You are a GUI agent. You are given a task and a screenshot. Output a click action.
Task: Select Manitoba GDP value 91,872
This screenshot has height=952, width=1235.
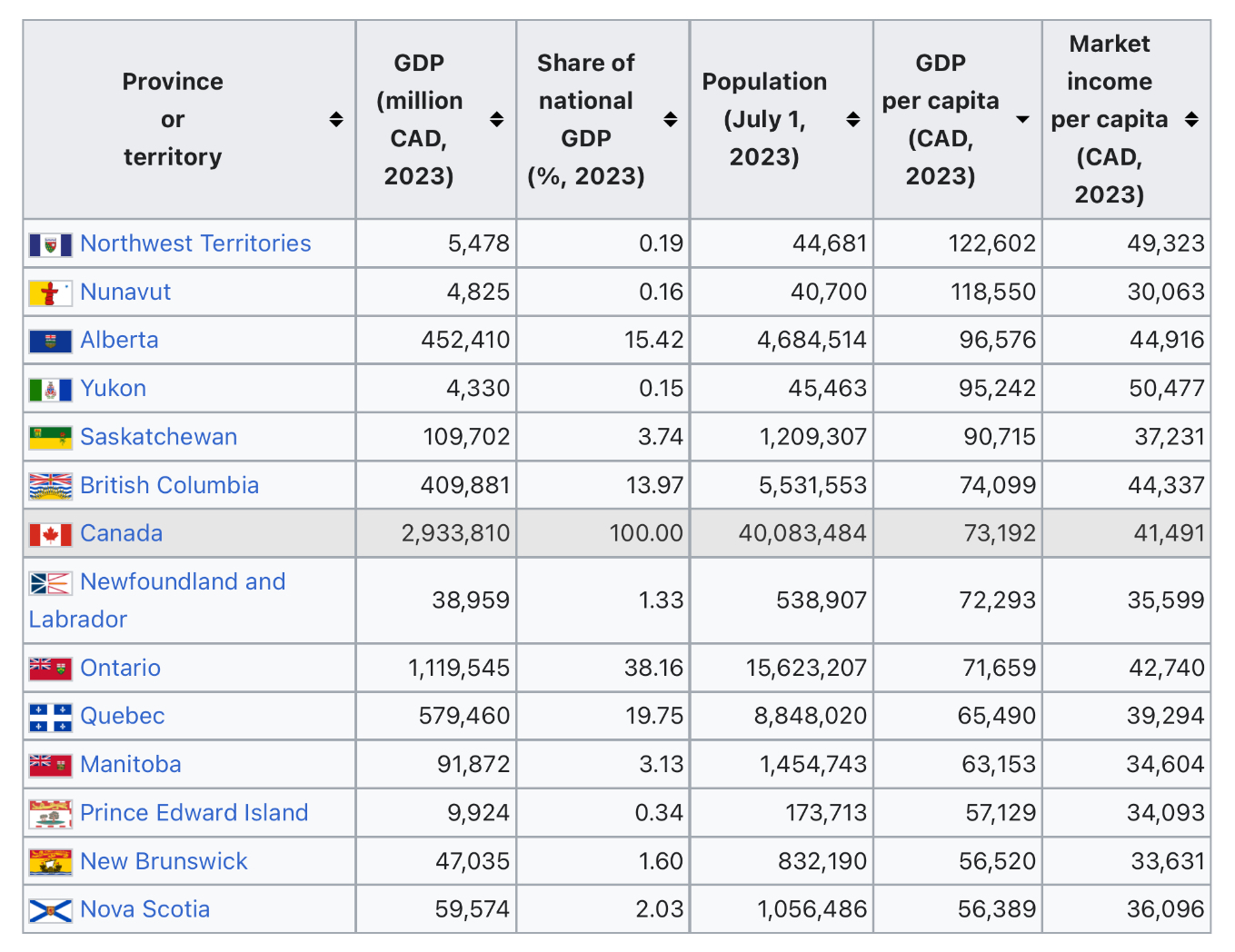[473, 764]
